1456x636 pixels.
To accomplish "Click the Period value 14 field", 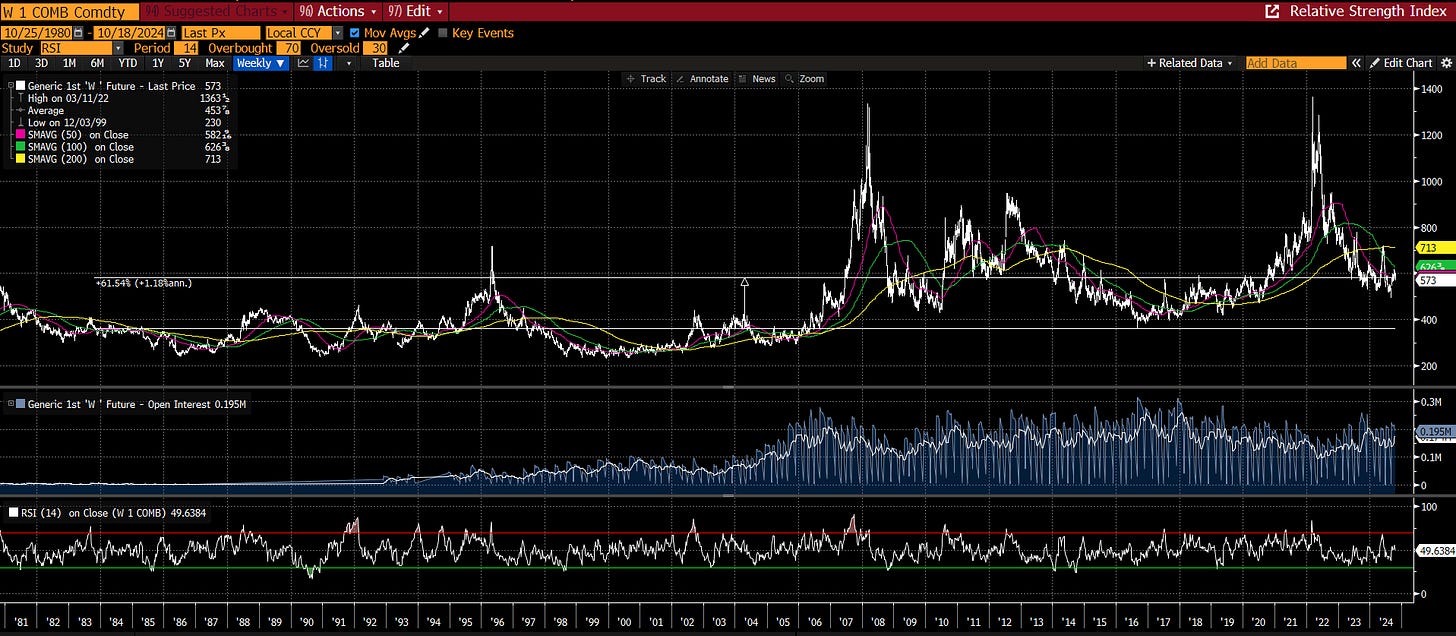I will (x=187, y=48).
